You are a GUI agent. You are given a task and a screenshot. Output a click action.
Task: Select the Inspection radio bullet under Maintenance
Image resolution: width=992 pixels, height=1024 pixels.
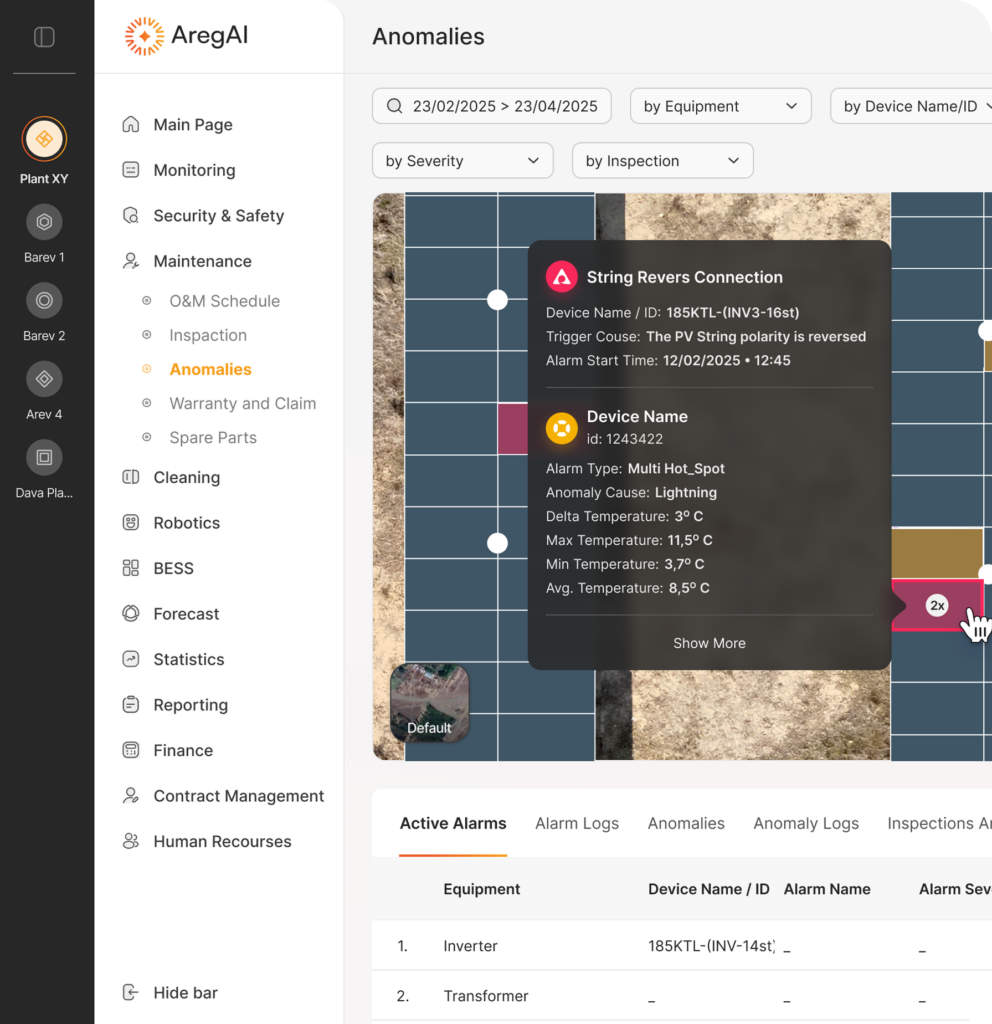coord(147,335)
